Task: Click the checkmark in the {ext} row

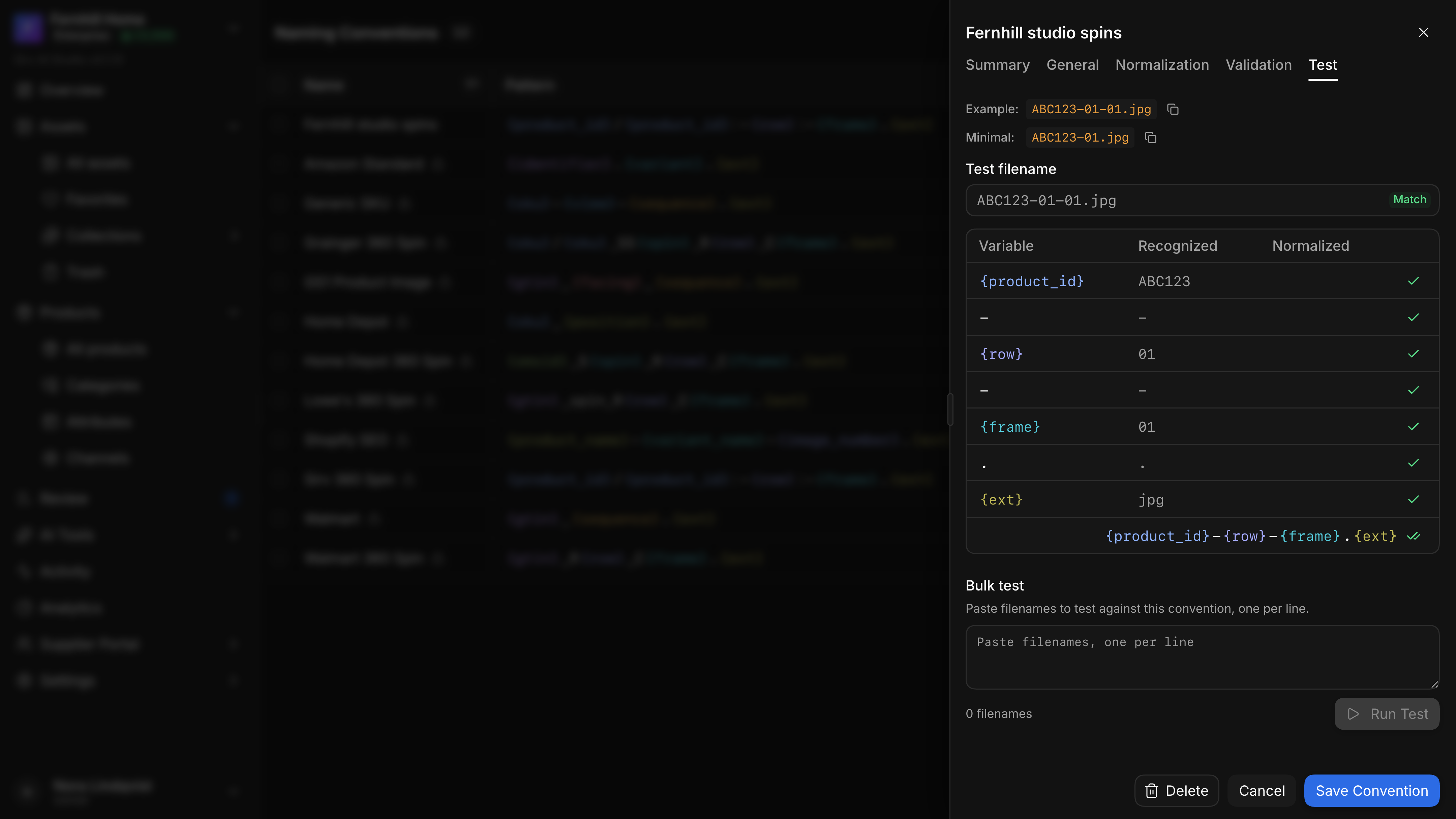Action: click(1413, 499)
